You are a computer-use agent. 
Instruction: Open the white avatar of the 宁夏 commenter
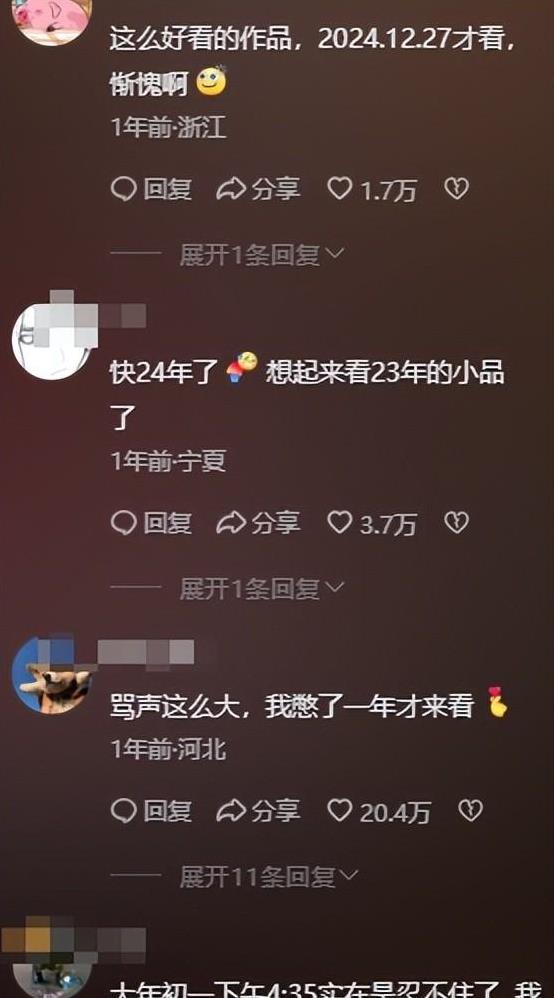coord(52,341)
